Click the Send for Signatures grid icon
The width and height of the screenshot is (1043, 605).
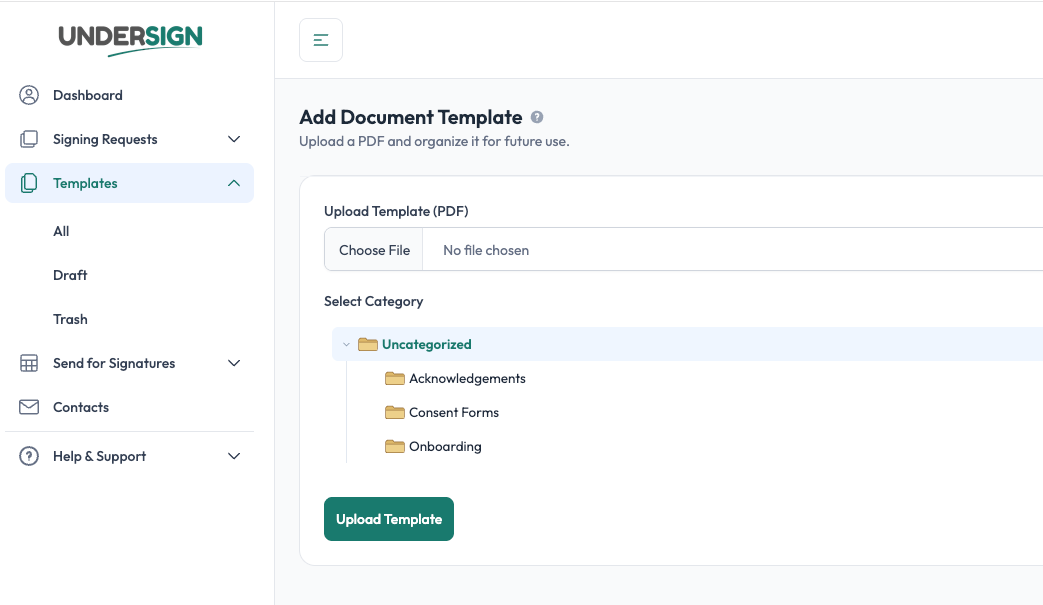[x=29, y=363]
